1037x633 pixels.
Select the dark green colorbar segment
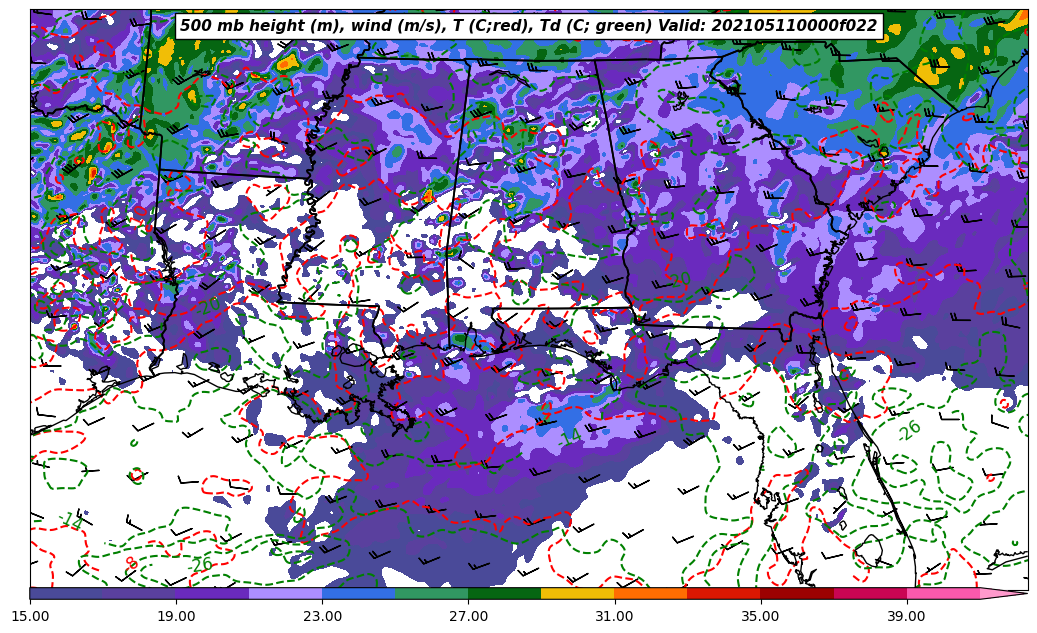pos(504,593)
